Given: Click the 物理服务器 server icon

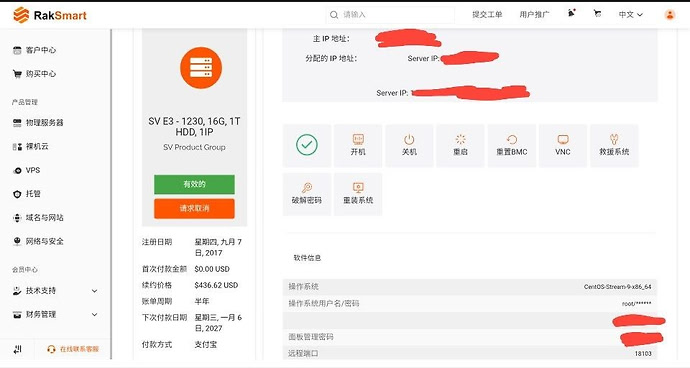Looking at the screenshot, I should [x=17, y=123].
